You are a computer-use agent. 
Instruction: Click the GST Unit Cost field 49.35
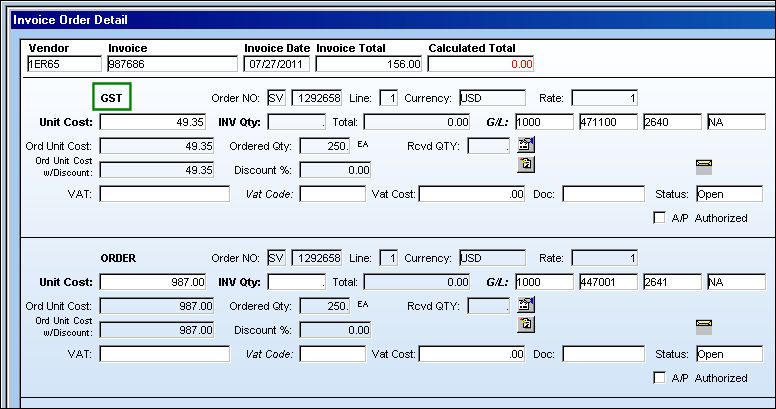click(x=152, y=122)
